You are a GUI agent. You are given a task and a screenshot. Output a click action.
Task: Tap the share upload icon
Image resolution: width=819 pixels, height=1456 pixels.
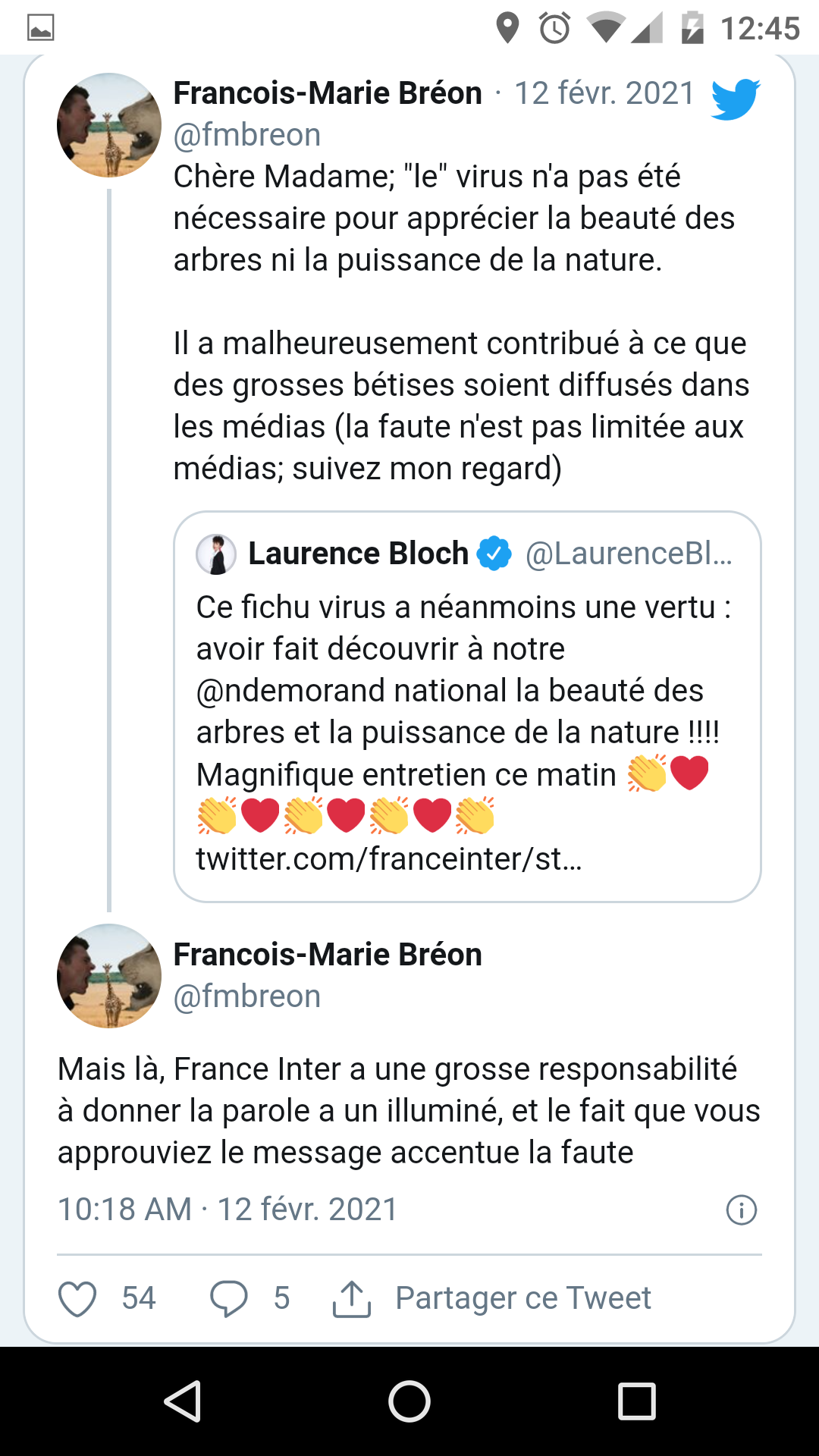(352, 1298)
